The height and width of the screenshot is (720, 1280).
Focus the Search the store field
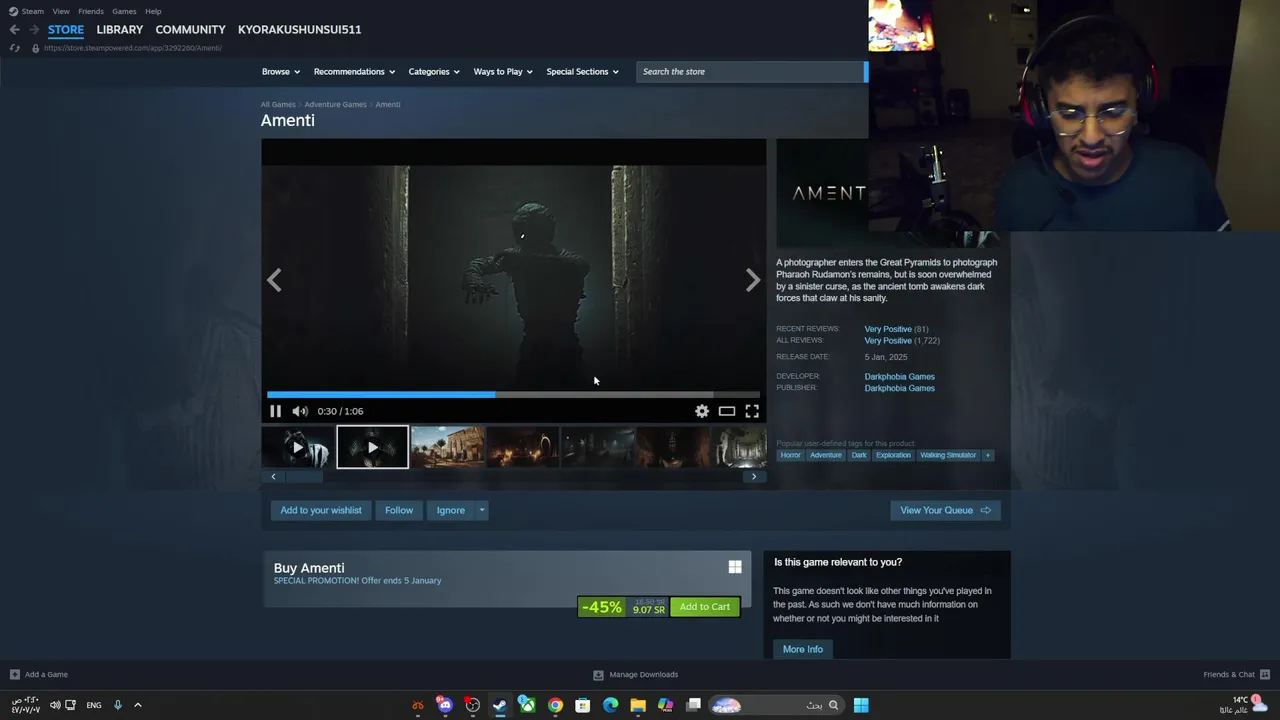point(750,72)
